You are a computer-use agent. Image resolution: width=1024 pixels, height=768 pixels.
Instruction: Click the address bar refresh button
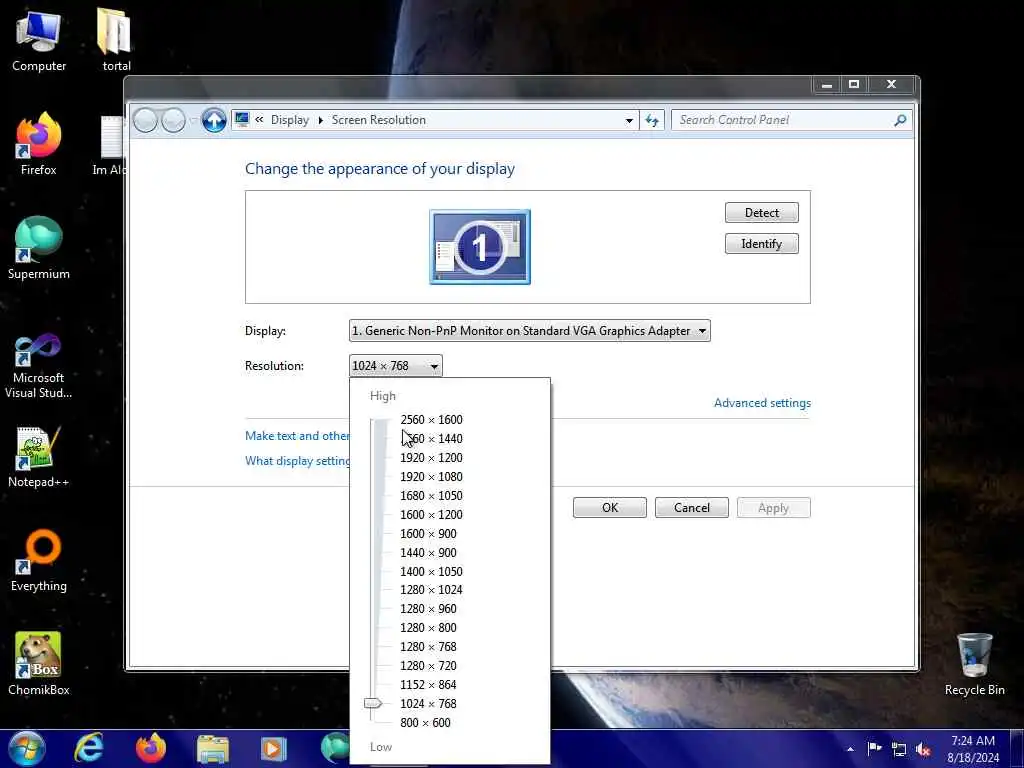click(652, 120)
